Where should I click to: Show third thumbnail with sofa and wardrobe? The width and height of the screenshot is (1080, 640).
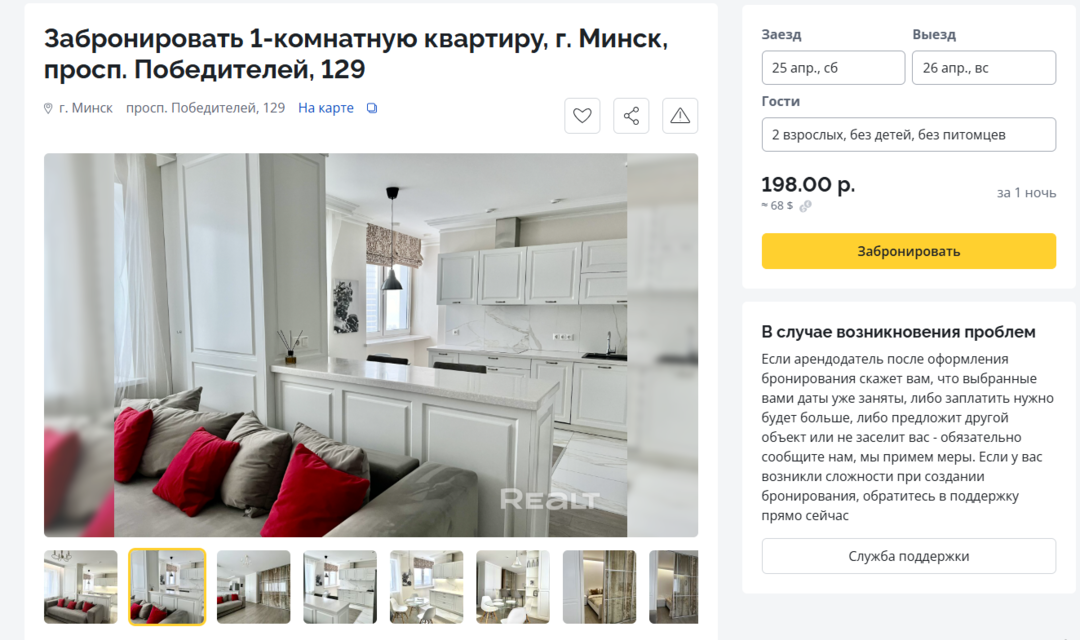point(253,587)
